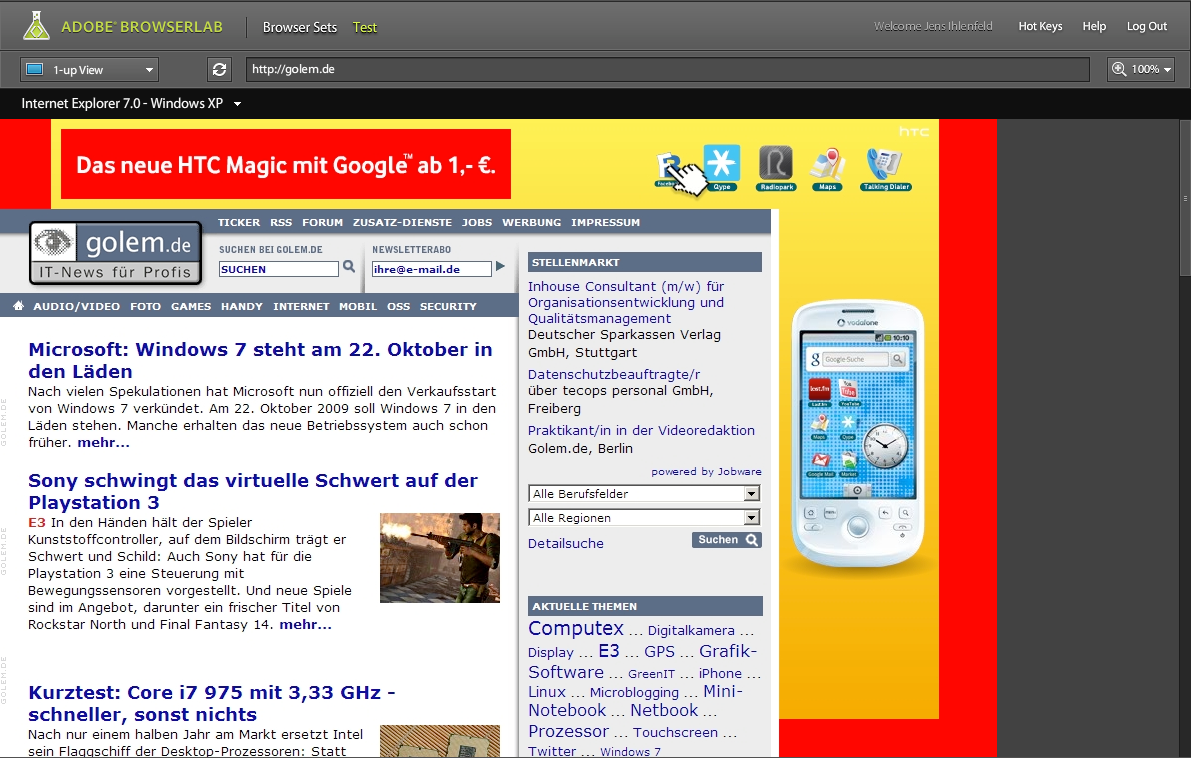The image size is (1191, 758).
Task: Click the ihre@e-mail.de newsletter field
Action: [431, 269]
